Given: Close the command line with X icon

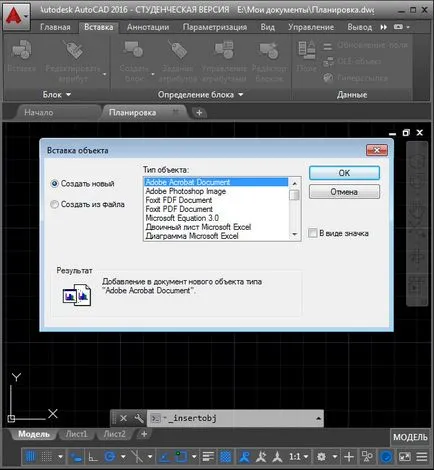Looking at the screenshot, I should click(123, 418).
